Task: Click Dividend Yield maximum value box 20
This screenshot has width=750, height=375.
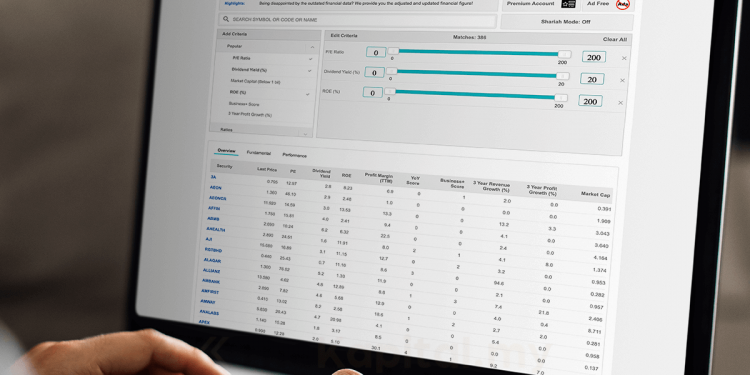Action: (x=592, y=79)
